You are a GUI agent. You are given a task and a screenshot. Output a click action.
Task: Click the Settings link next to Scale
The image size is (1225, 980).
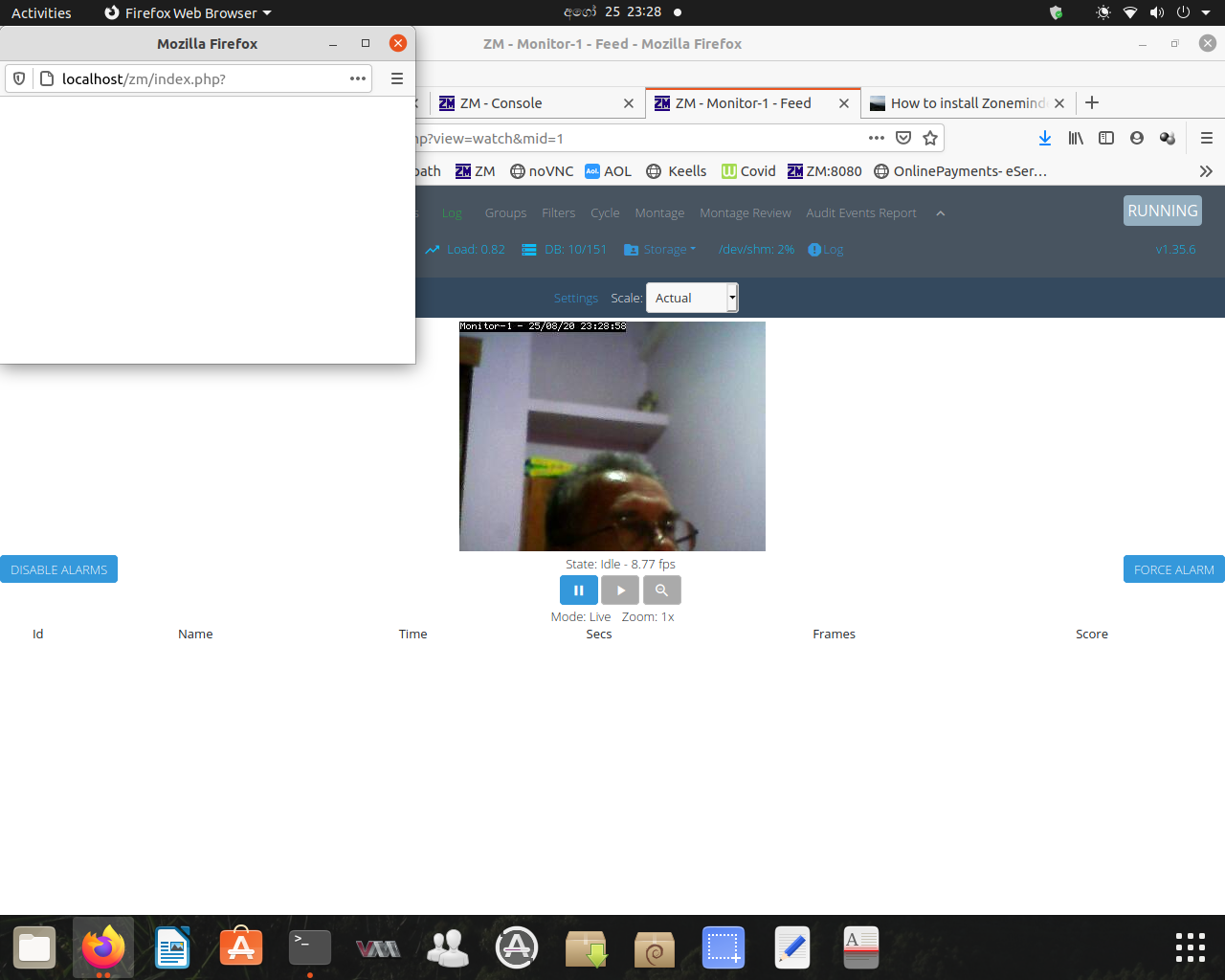[576, 298]
